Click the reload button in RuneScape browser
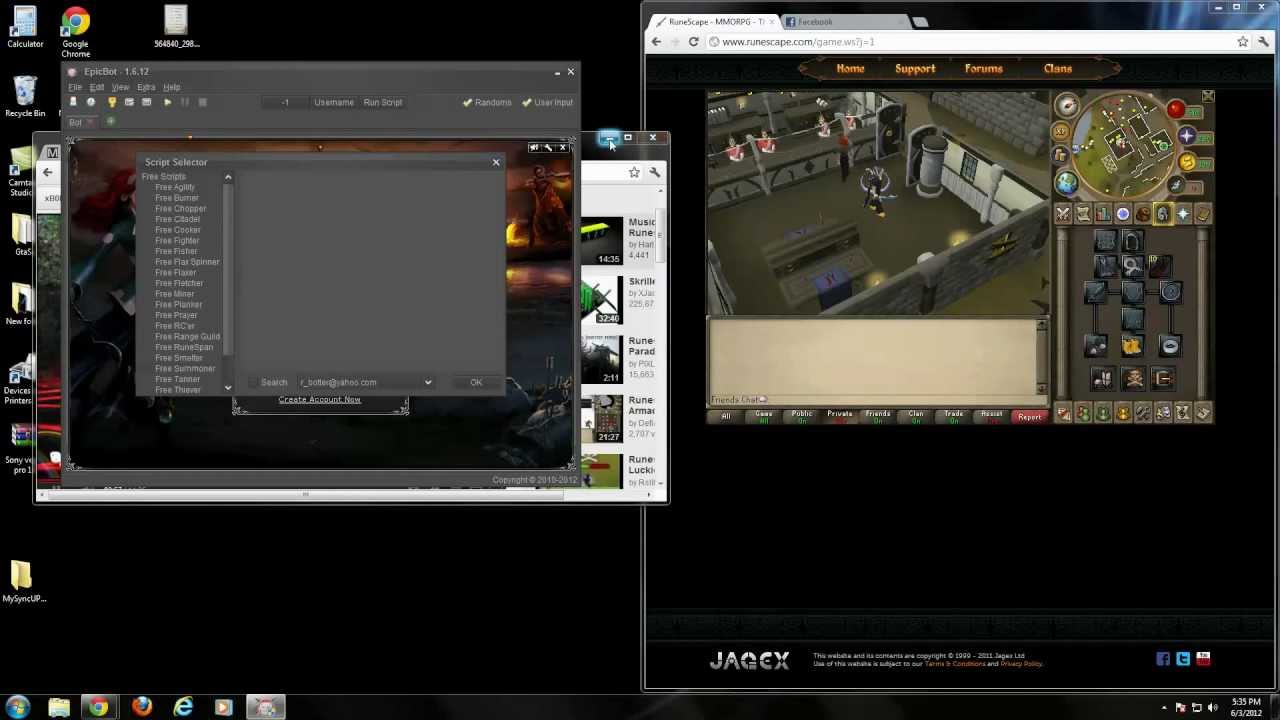This screenshot has height=720, width=1280. click(693, 42)
